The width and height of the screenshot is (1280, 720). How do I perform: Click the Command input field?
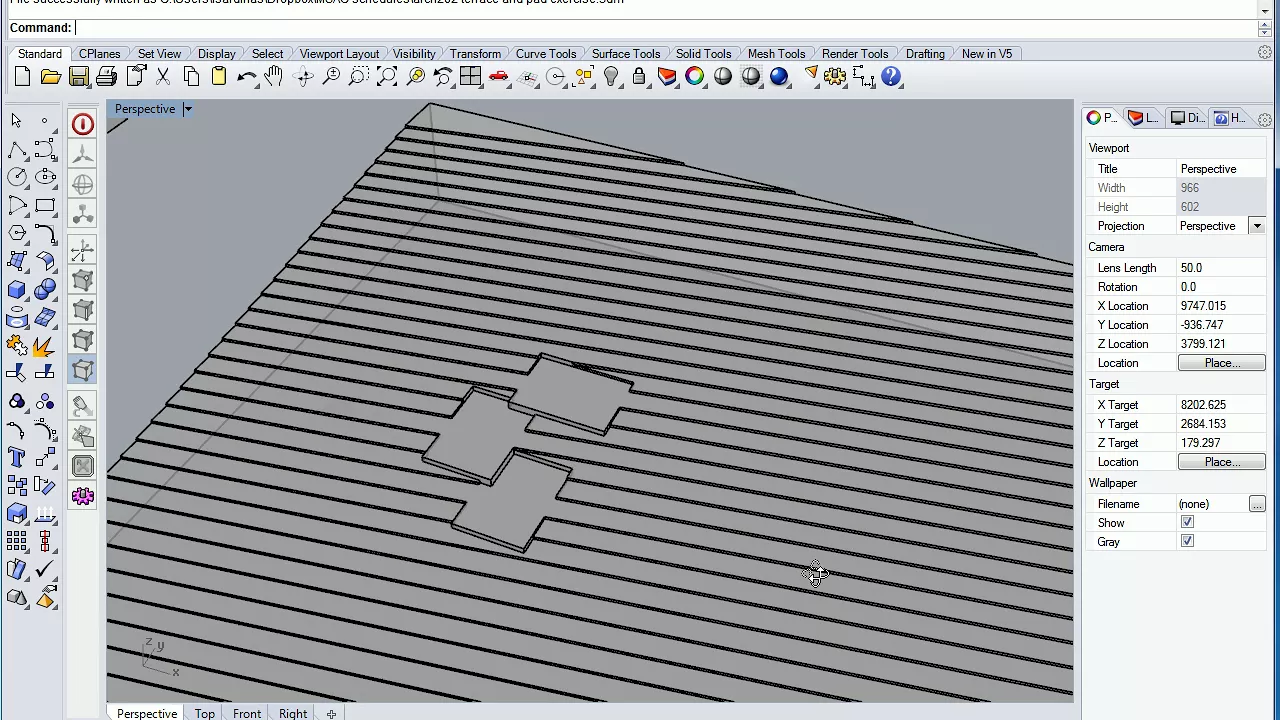click(664, 28)
